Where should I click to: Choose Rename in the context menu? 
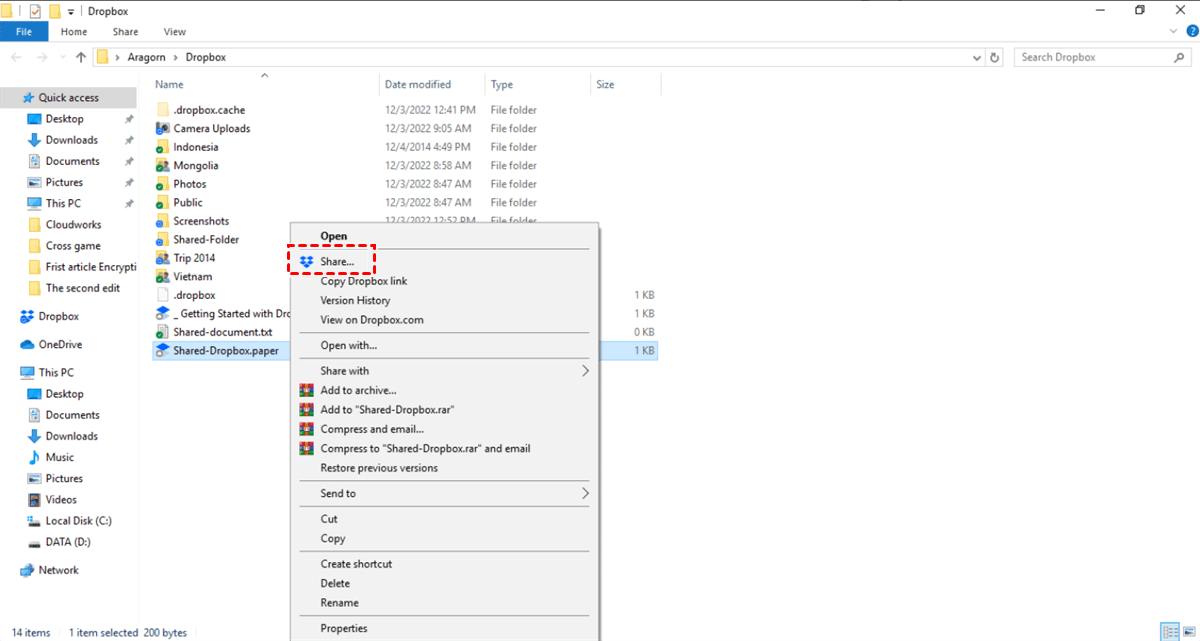tap(339, 603)
